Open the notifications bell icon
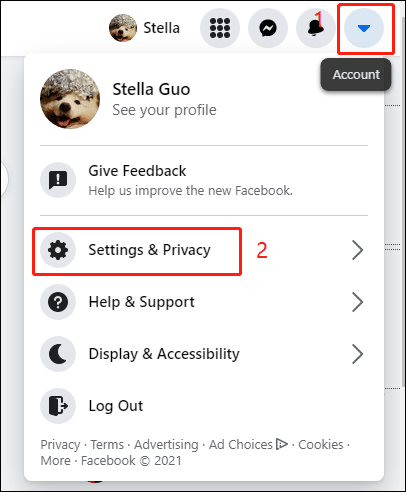The height and width of the screenshot is (492, 406). tap(315, 28)
